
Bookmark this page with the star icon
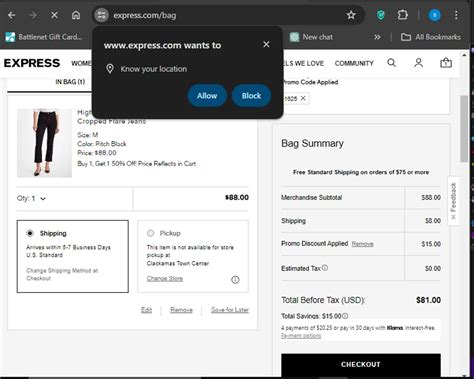[x=351, y=15]
